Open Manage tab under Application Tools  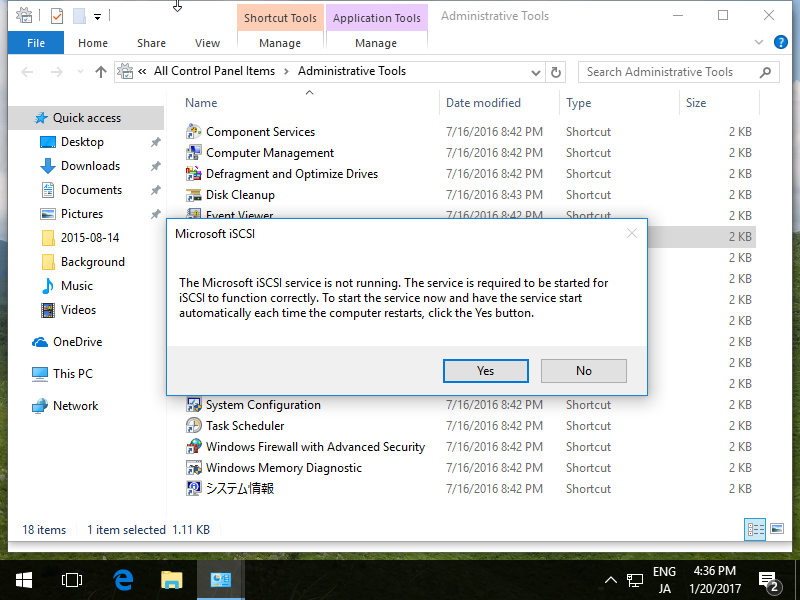pos(376,43)
